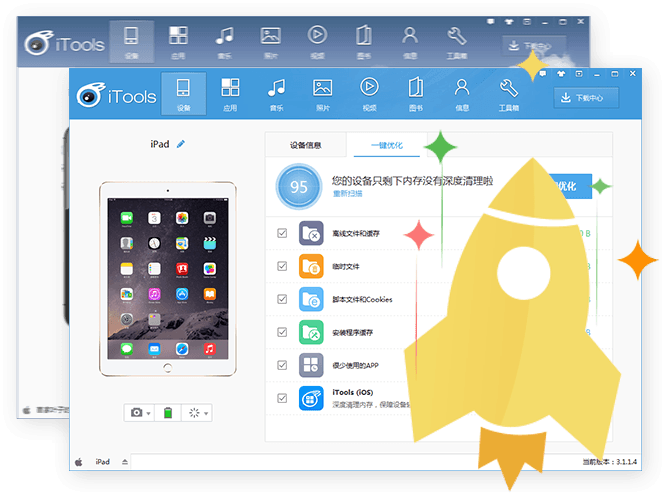This screenshot has height=495, width=665.
Task: Click 设备 in the back iTools window
Action: click(131, 42)
